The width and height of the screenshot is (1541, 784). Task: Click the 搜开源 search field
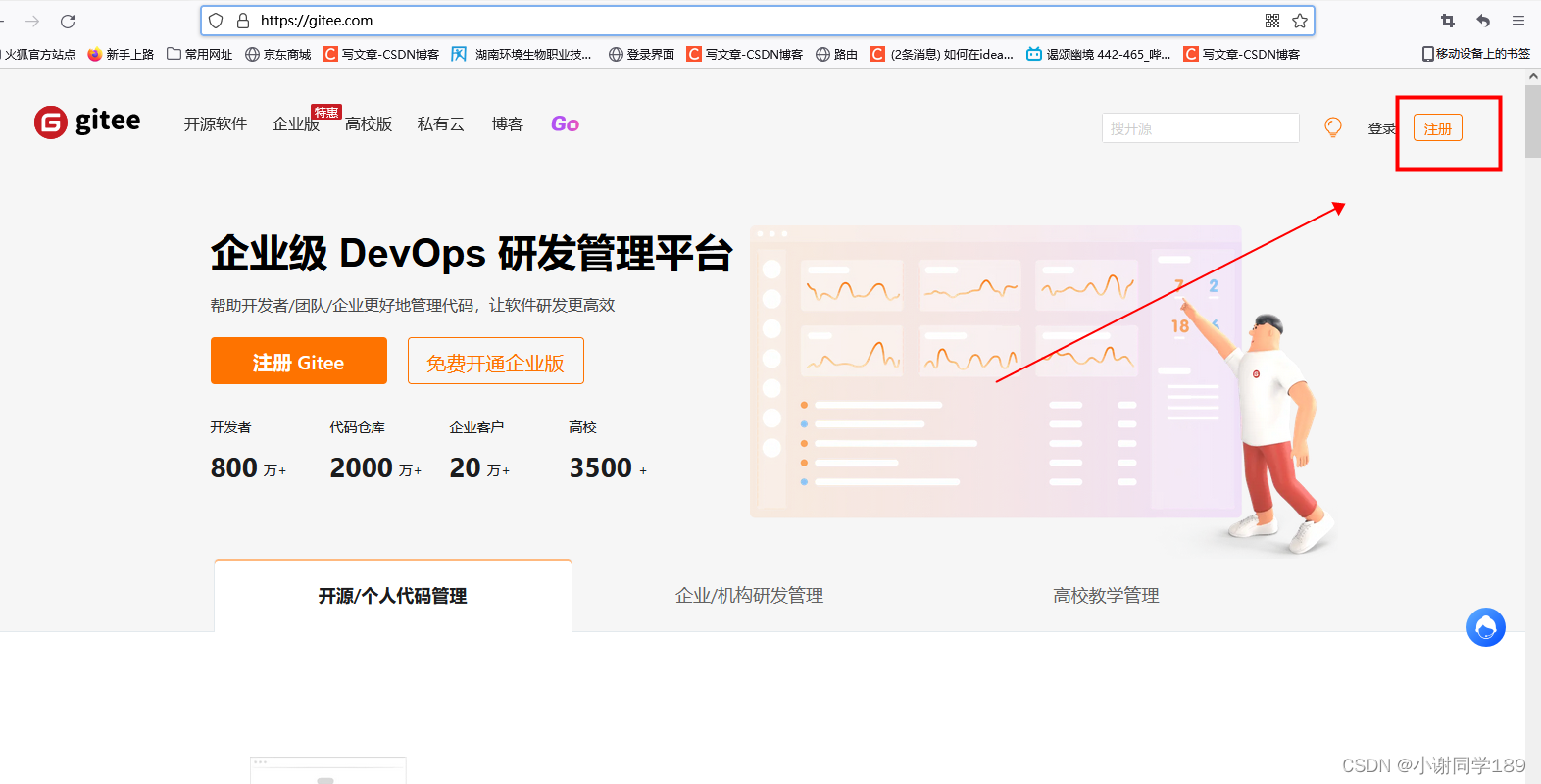(1201, 127)
